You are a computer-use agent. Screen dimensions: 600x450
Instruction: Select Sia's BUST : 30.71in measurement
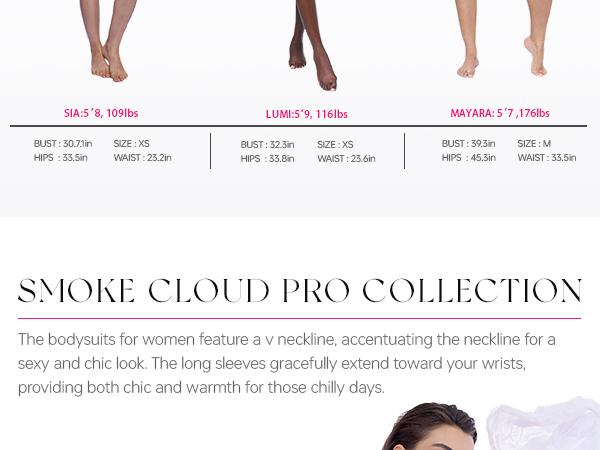click(63, 143)
